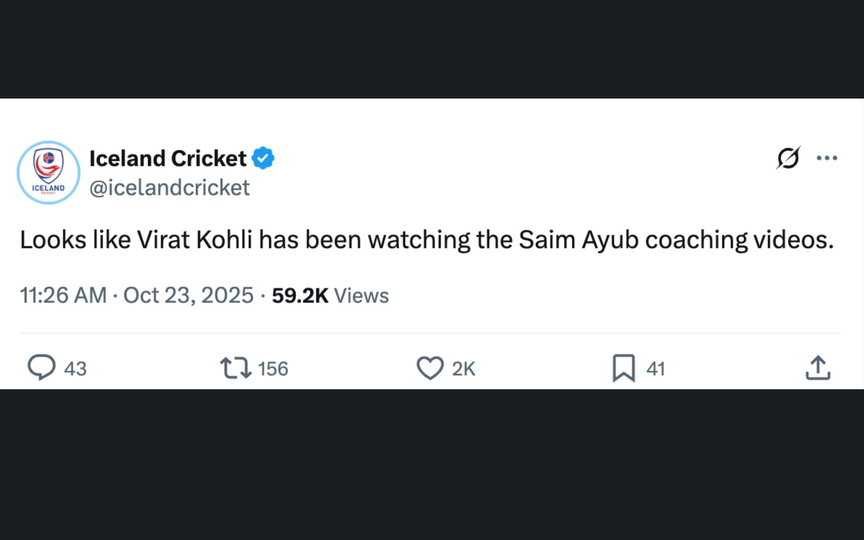This screenshot has height=540, width=864.
Task: Click the tweet text about Virat Kohli
Action: point(426,241)
